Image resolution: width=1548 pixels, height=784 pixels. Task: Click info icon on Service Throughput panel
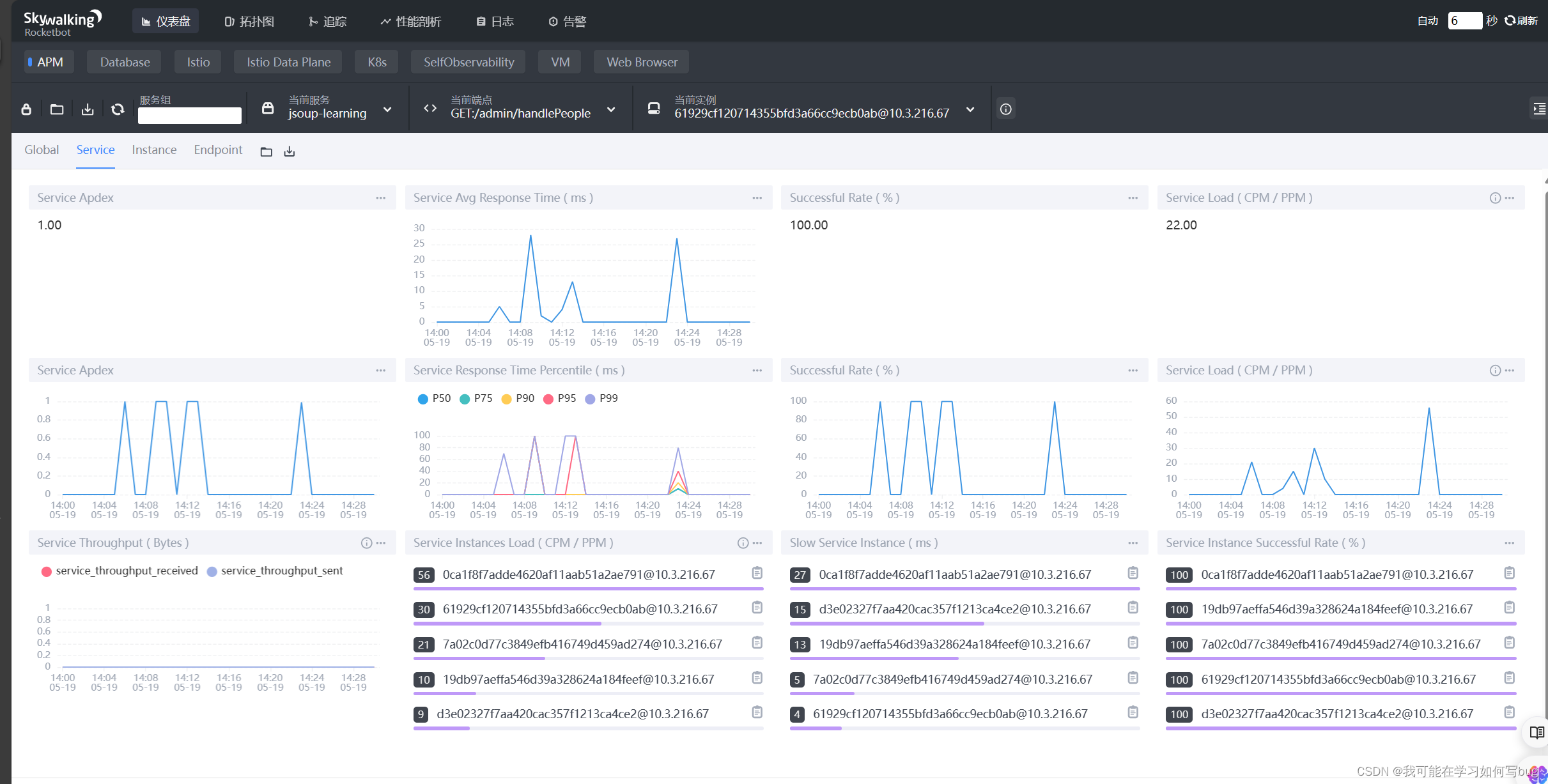pos(366,542)
